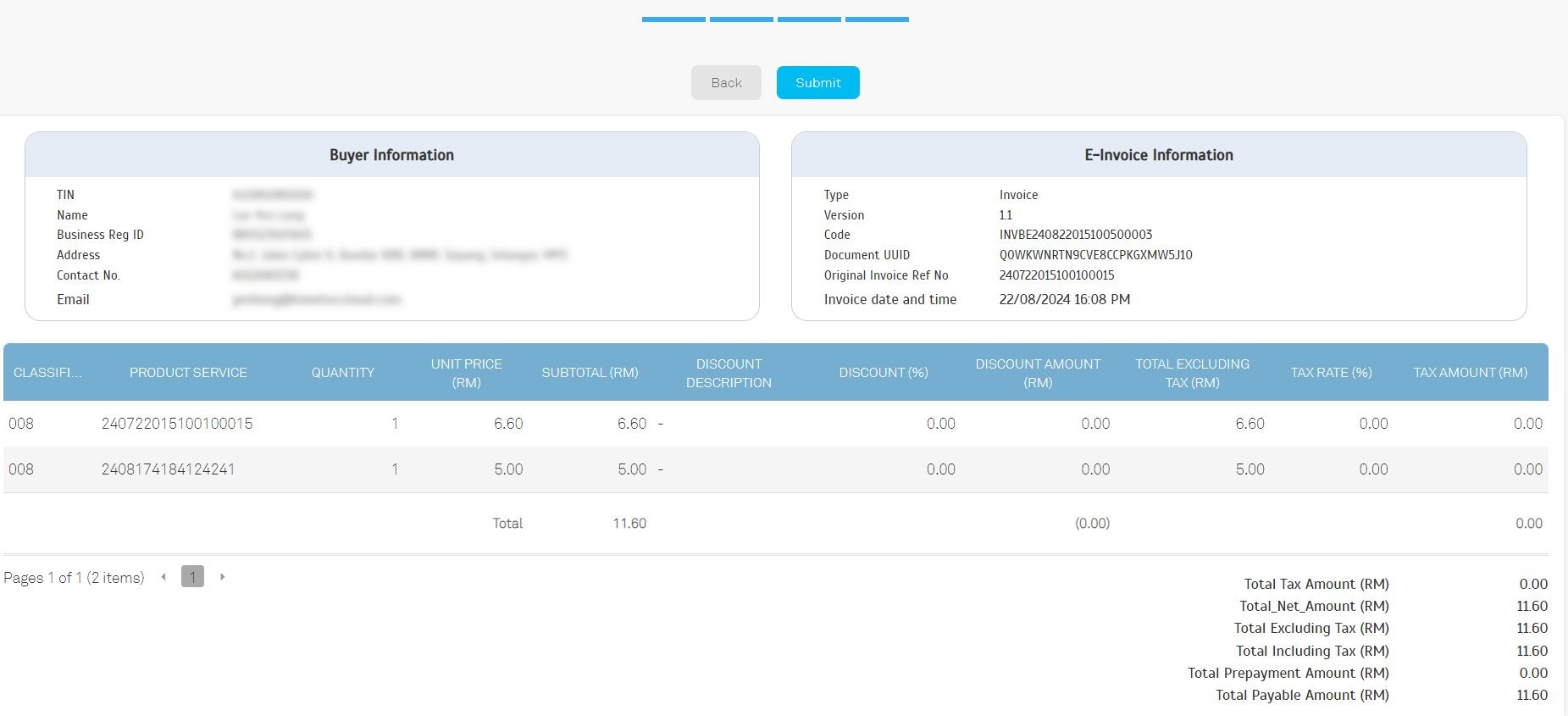Click the truncated Classification column header
Viewport: 1568px width, 716px height.
(x=47, y=373)
